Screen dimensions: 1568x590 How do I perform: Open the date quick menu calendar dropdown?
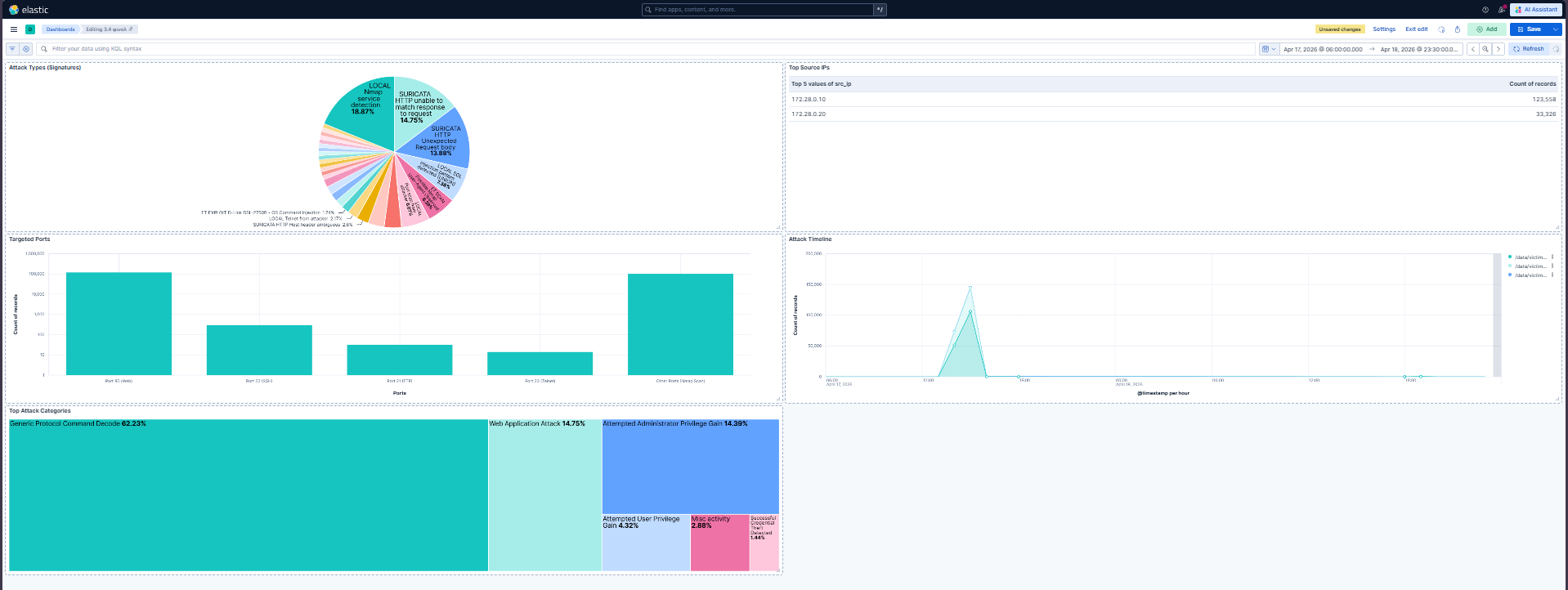pyautogui.click(x=1269, y=49)
